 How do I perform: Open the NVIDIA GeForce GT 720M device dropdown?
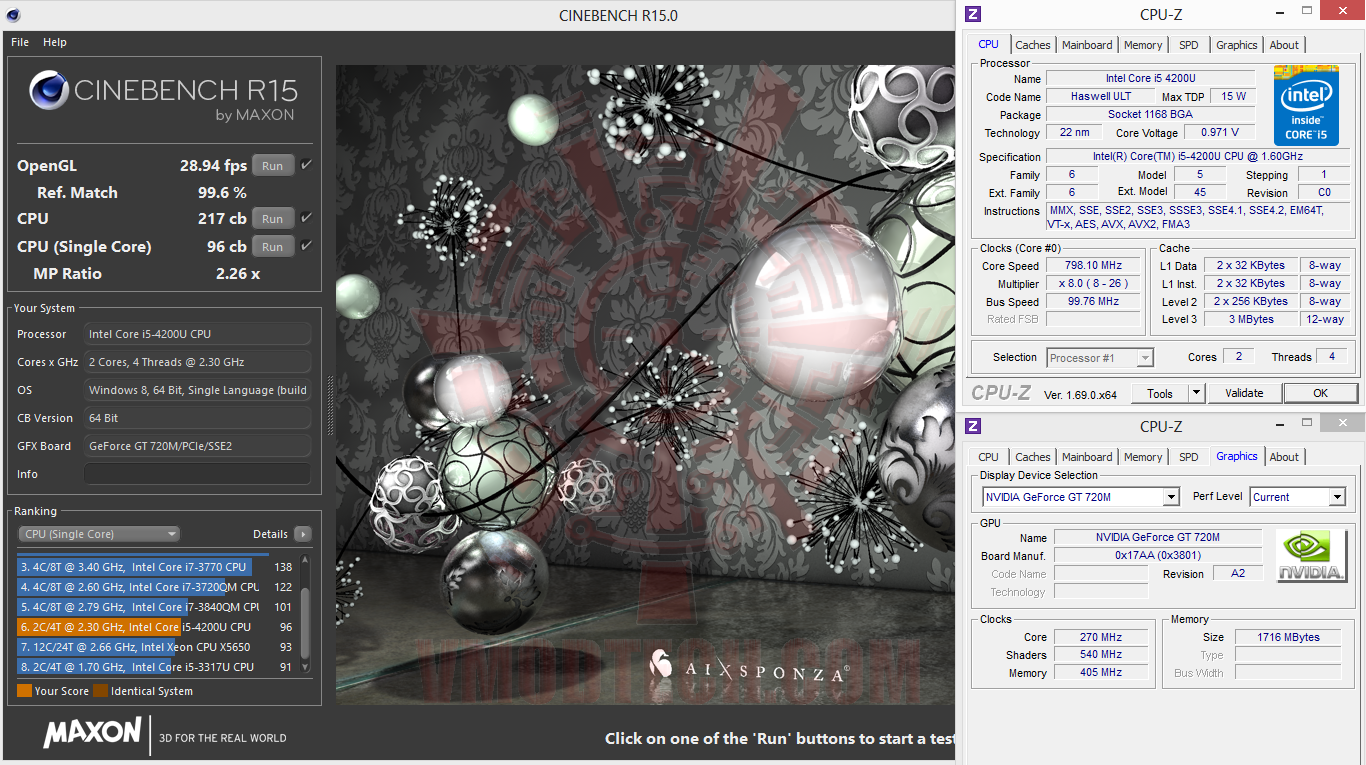point(1081,497)
